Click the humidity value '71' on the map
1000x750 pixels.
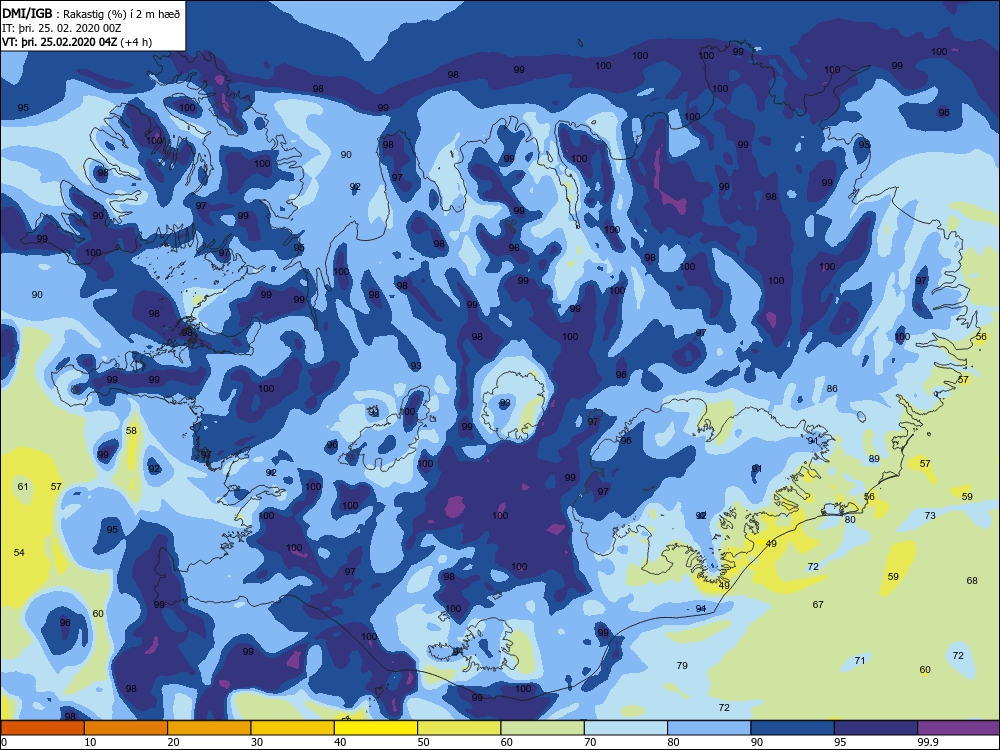pos(860,661)
